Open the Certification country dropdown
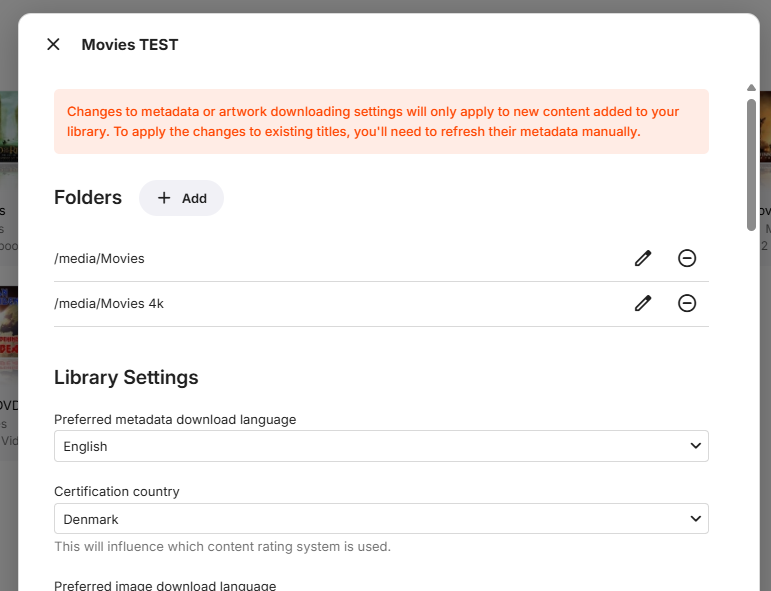 point(381,519)
